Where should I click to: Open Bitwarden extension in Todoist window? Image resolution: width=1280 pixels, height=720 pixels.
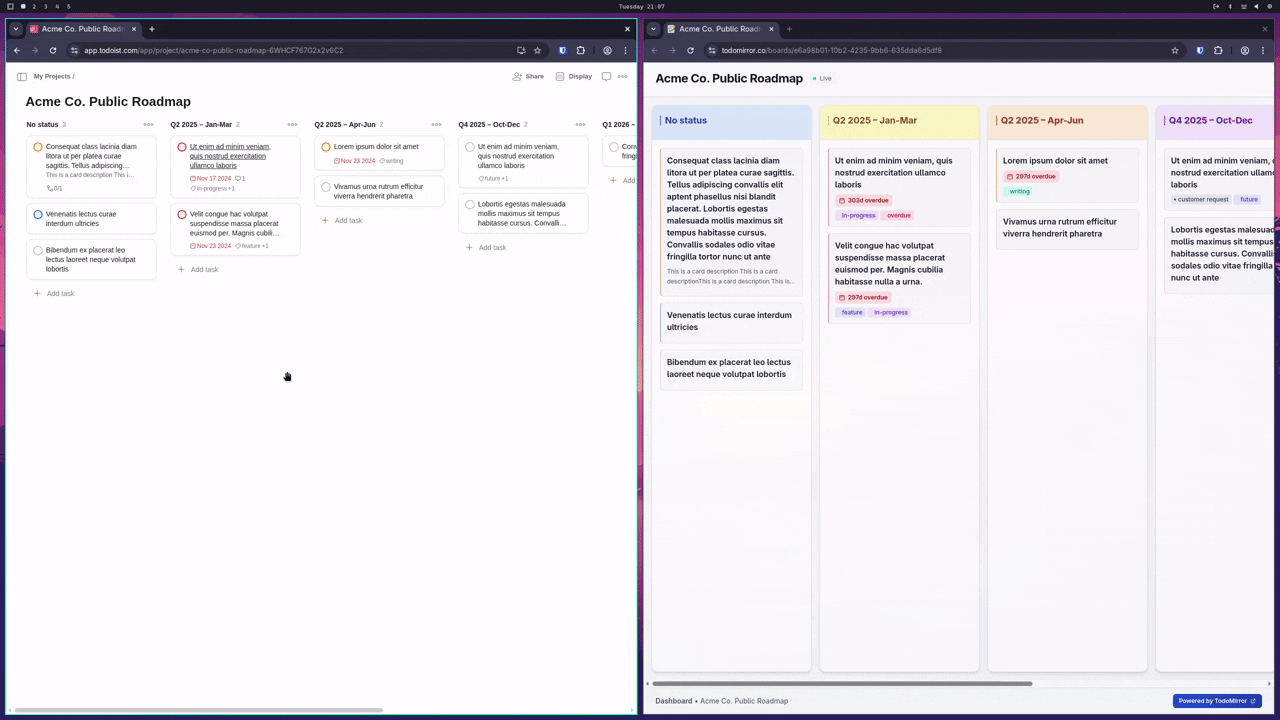coord(562,50)
